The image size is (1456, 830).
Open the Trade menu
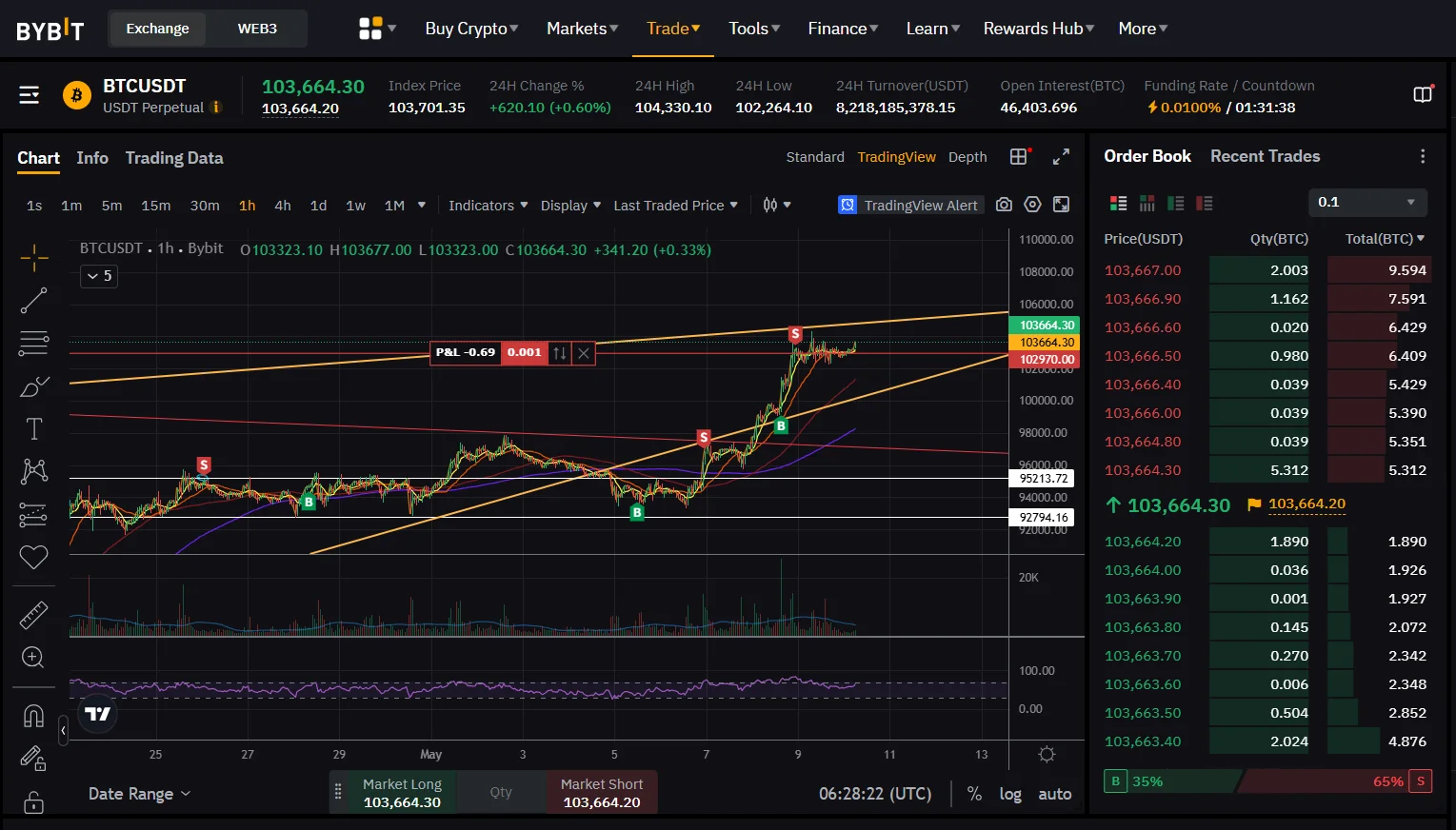coord(673,29)
